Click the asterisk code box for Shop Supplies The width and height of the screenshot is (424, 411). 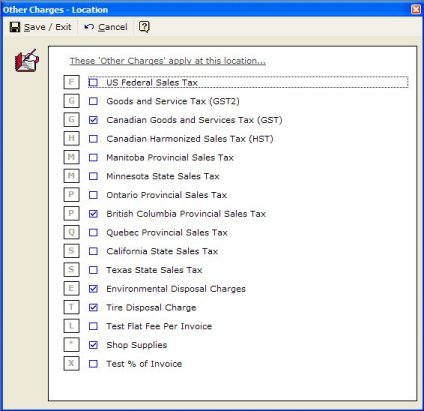71,344
